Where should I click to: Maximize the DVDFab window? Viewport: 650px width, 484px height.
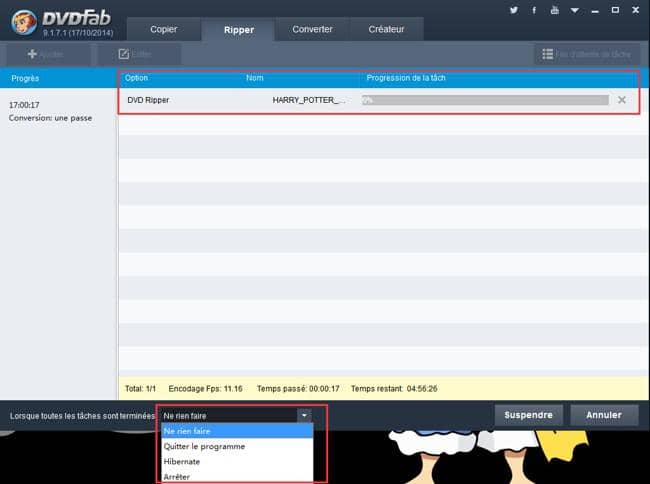coord(615,10)
